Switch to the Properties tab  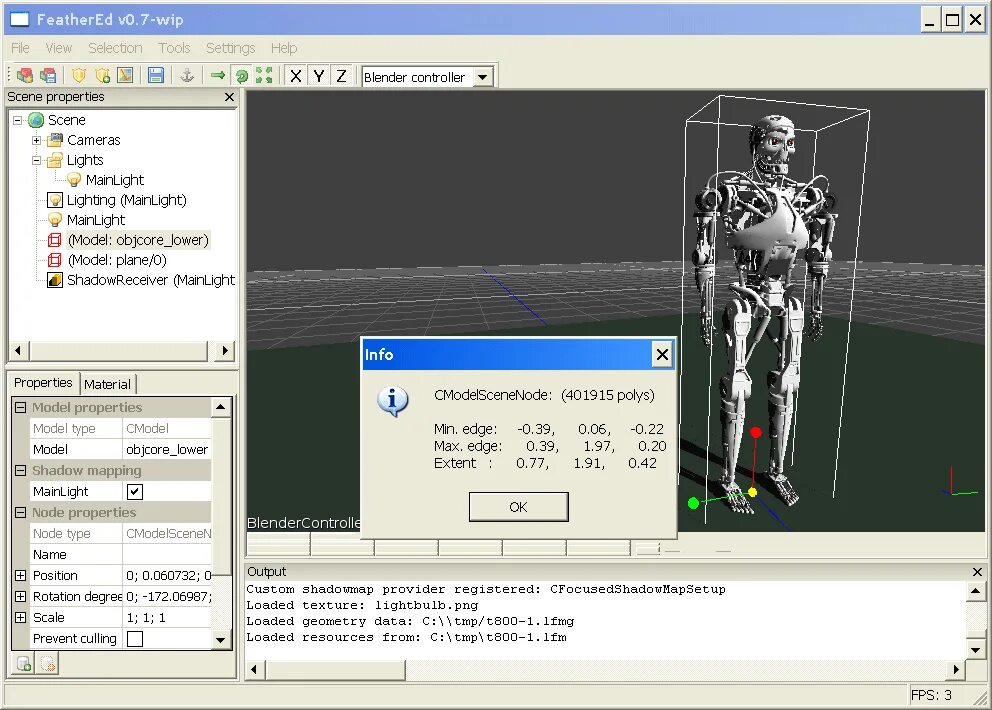[43, 383]
